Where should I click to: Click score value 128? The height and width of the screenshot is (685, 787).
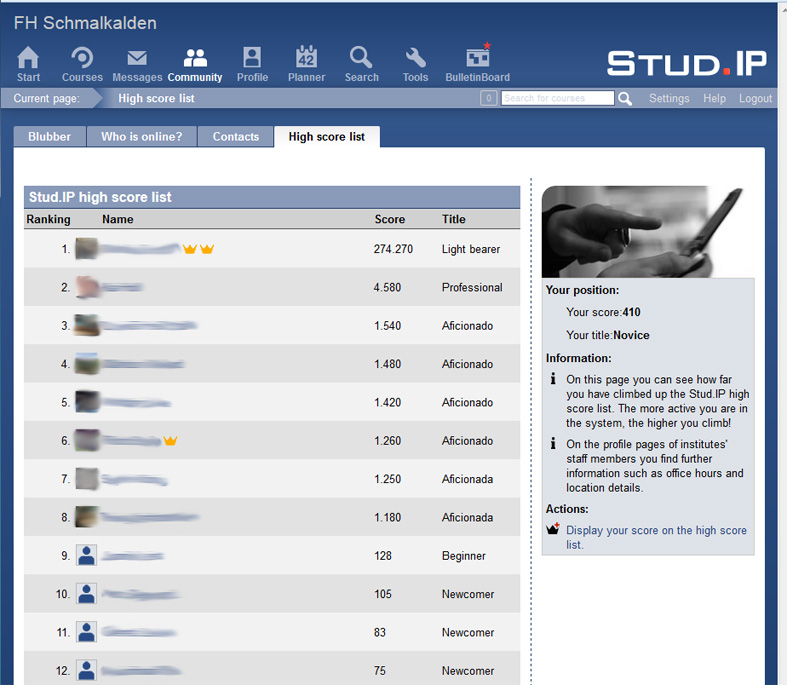pos(382,556)
